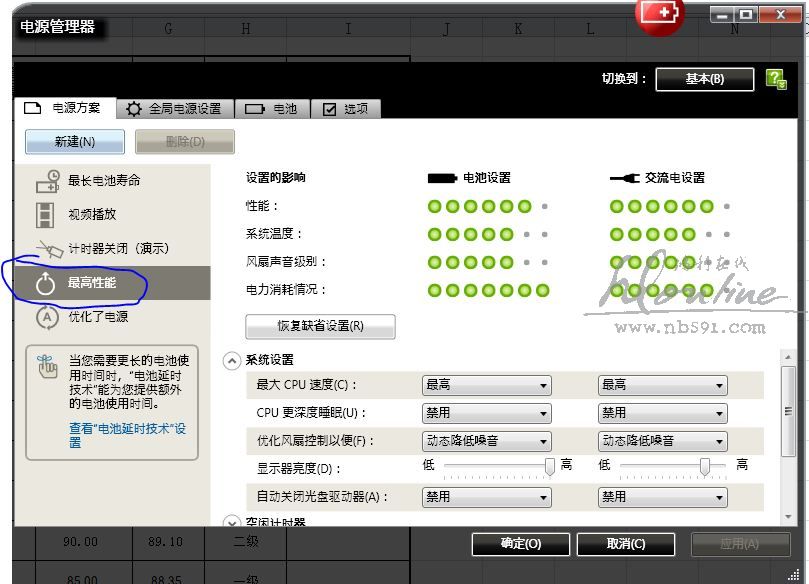Open the 查看"电池延时技术"设置 link
This screenshot has height=584, width=809.
[127, 435]
